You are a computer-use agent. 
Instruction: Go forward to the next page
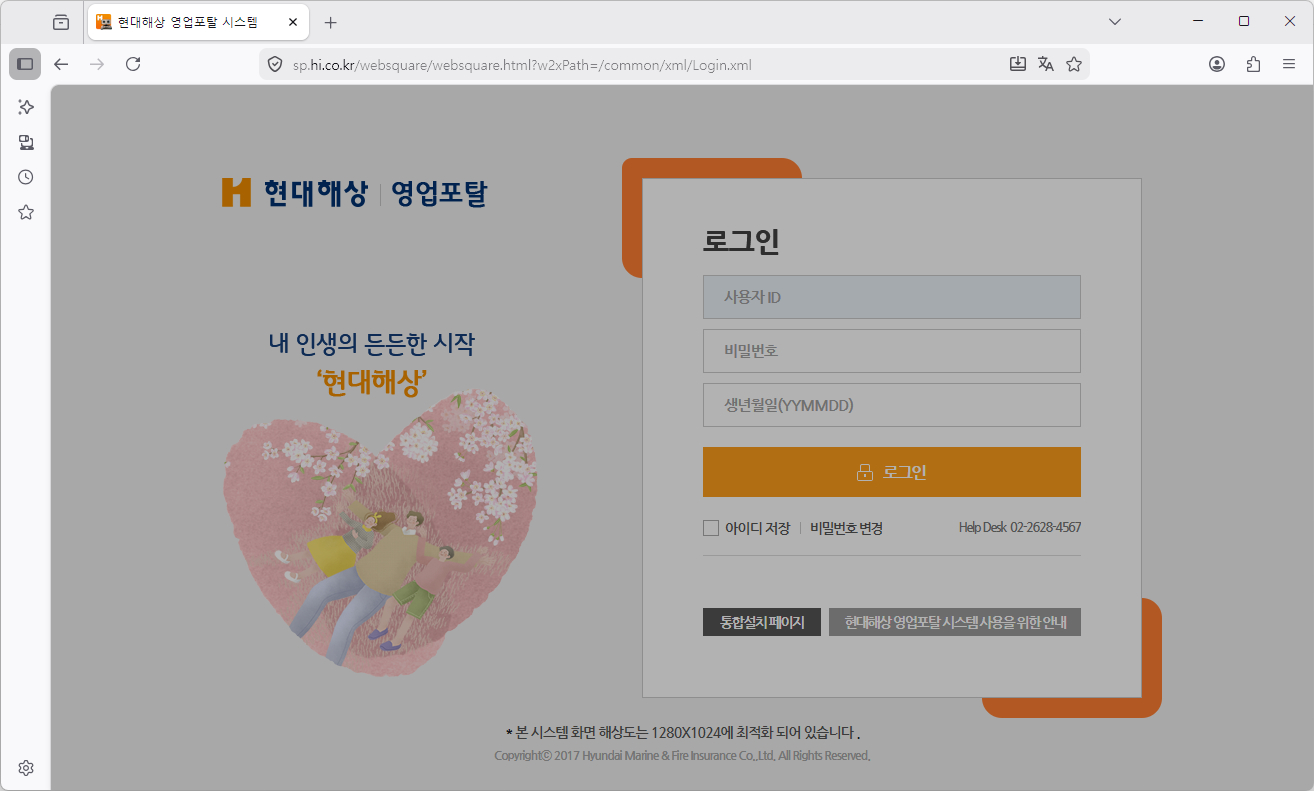click(x=97, y=64)
